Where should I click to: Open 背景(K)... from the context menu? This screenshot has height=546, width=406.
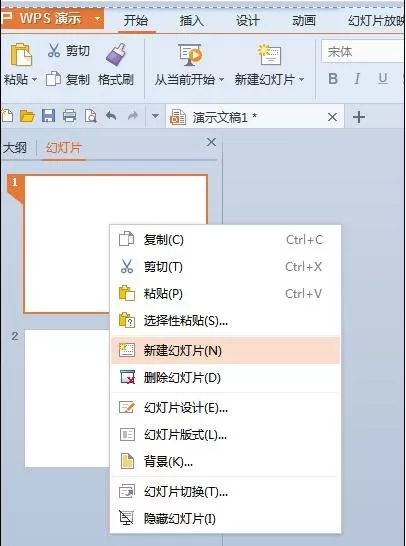(225, 462)
